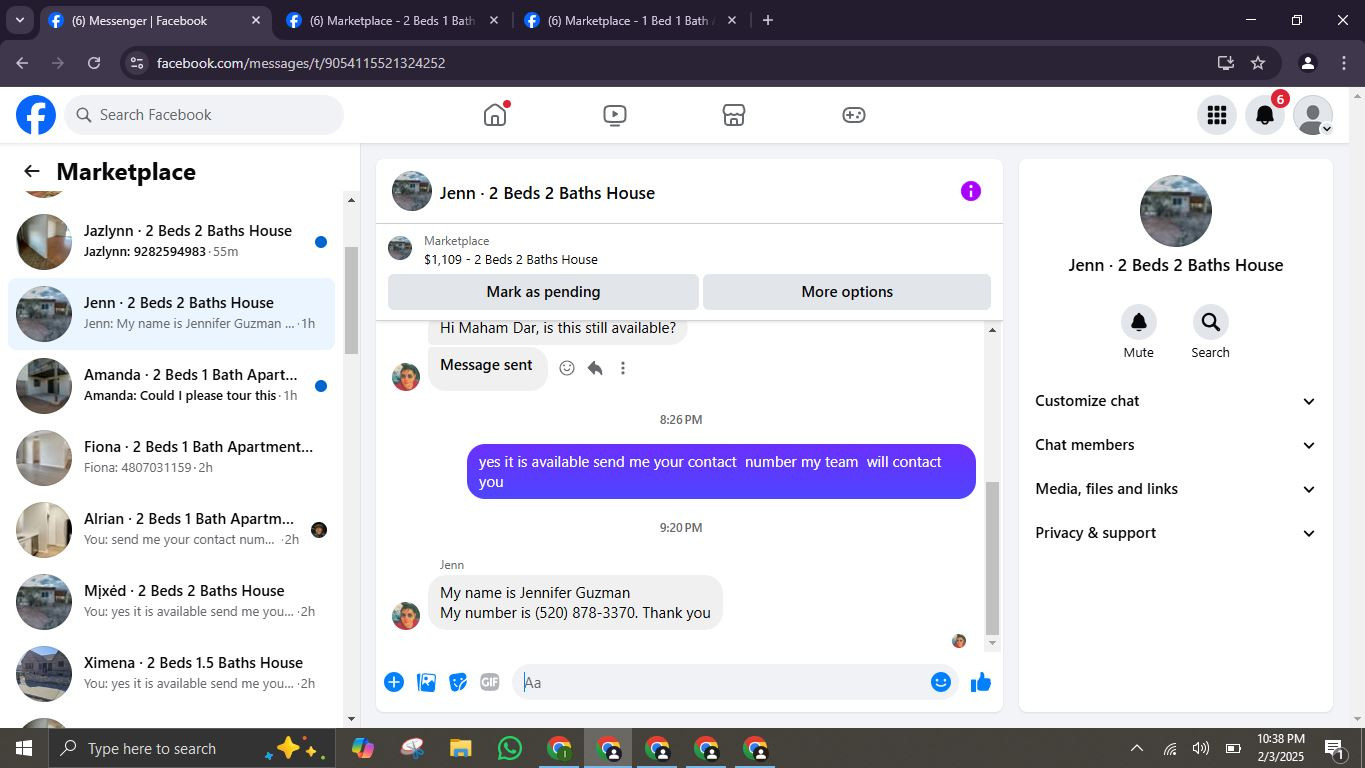
Task: Open Mjxéd's 2 Beds 2 Baths House chat
Action: [x=171, y=601]
